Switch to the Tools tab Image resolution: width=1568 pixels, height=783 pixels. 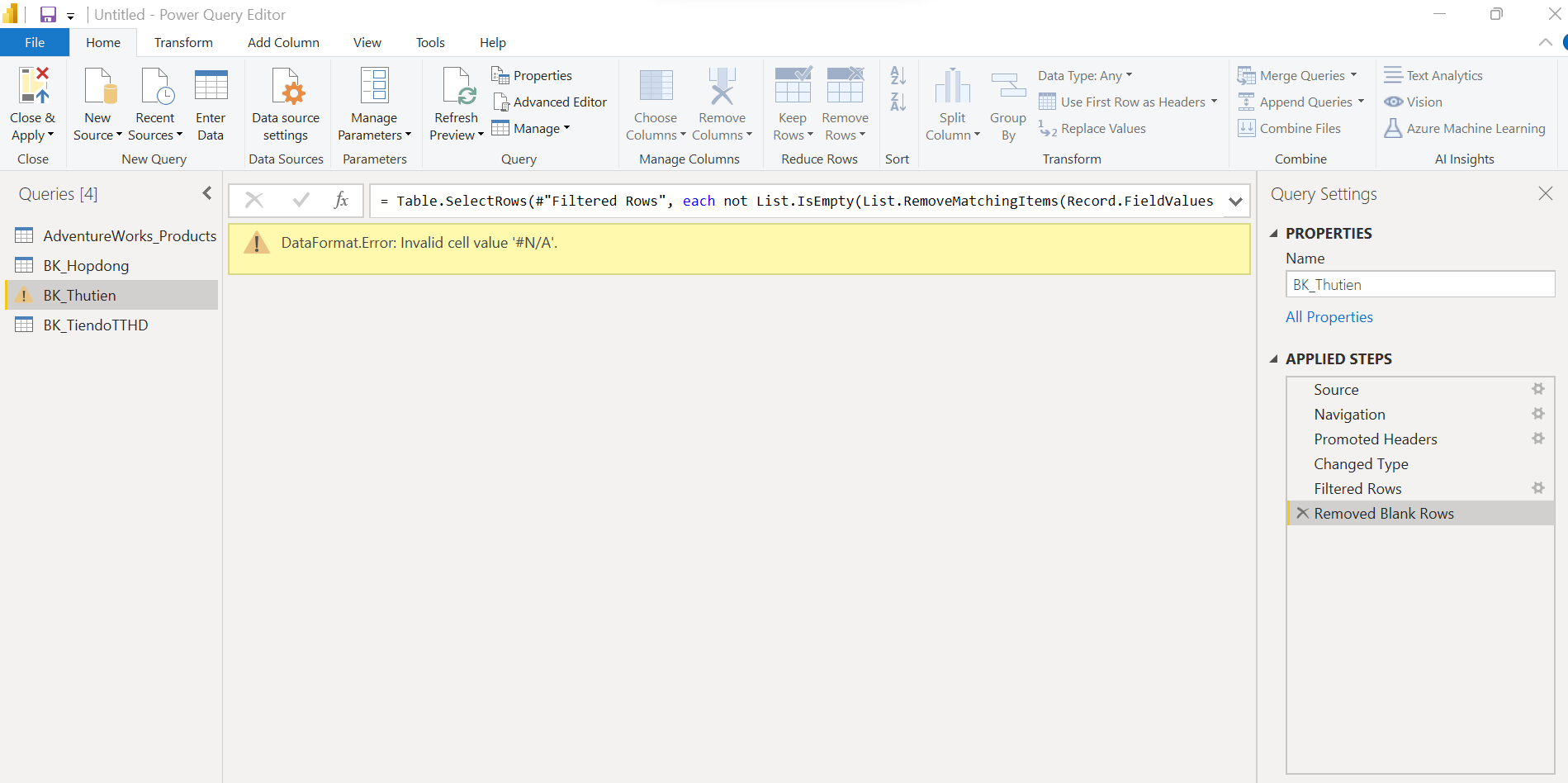coord(430,42)
